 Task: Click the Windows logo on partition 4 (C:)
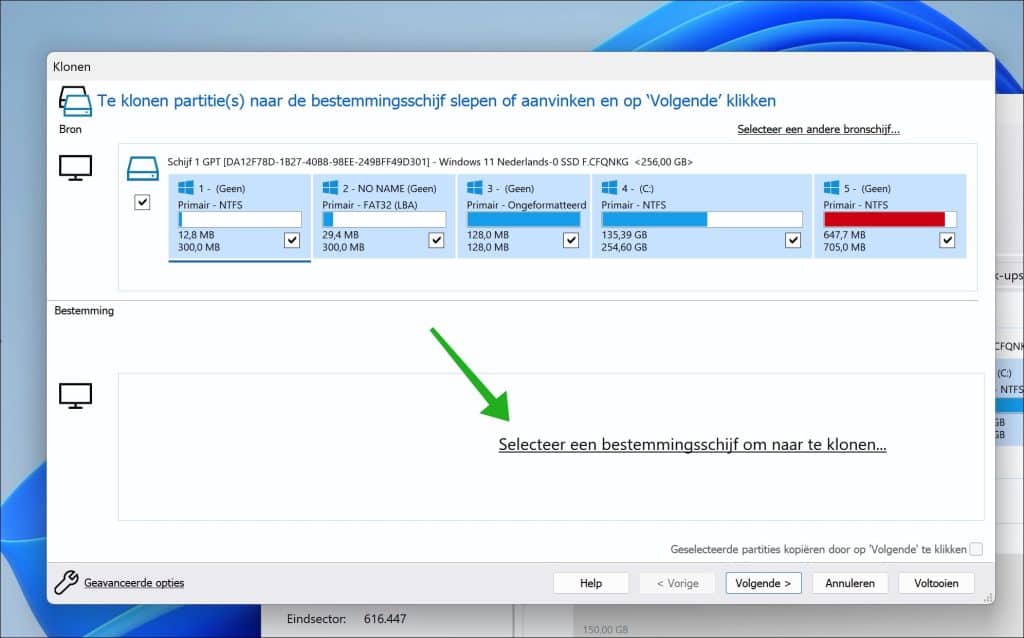coord(609,187)
